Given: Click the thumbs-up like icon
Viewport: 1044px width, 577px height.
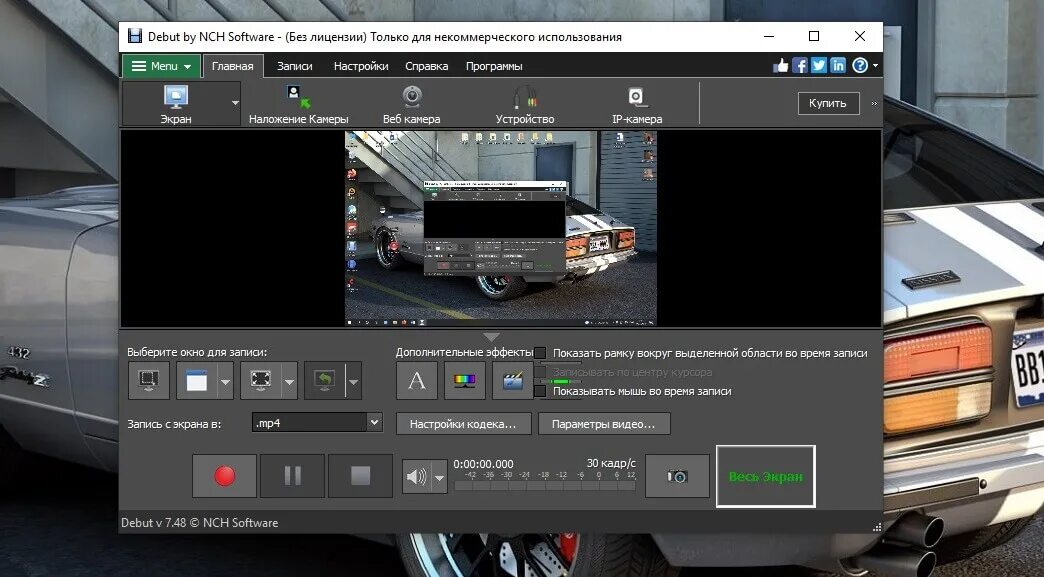Looking at the screenshot, I should pyautogui.click(x=780, y=65).
